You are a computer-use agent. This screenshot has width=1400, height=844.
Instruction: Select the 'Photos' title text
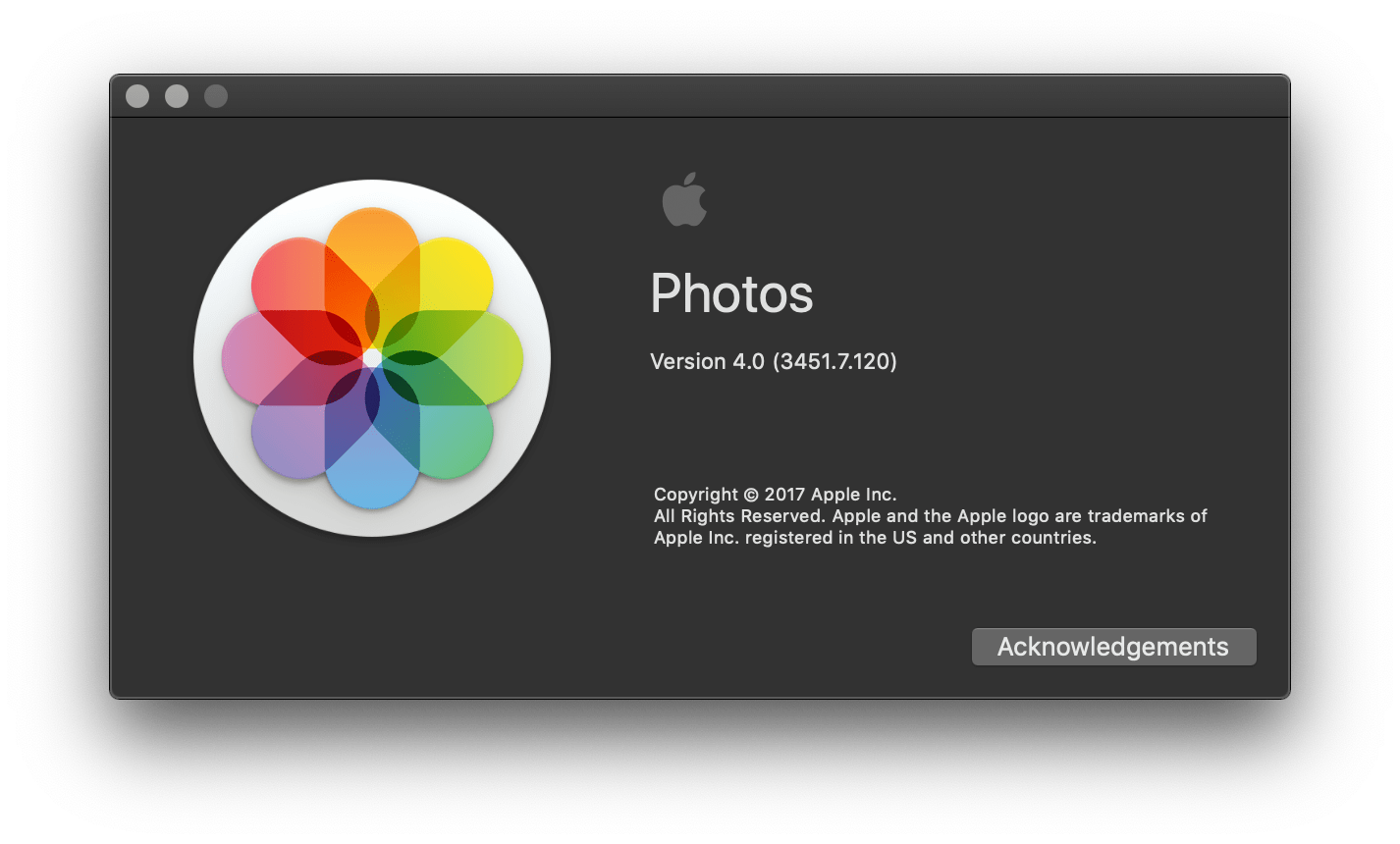click(x=732, y=293)
